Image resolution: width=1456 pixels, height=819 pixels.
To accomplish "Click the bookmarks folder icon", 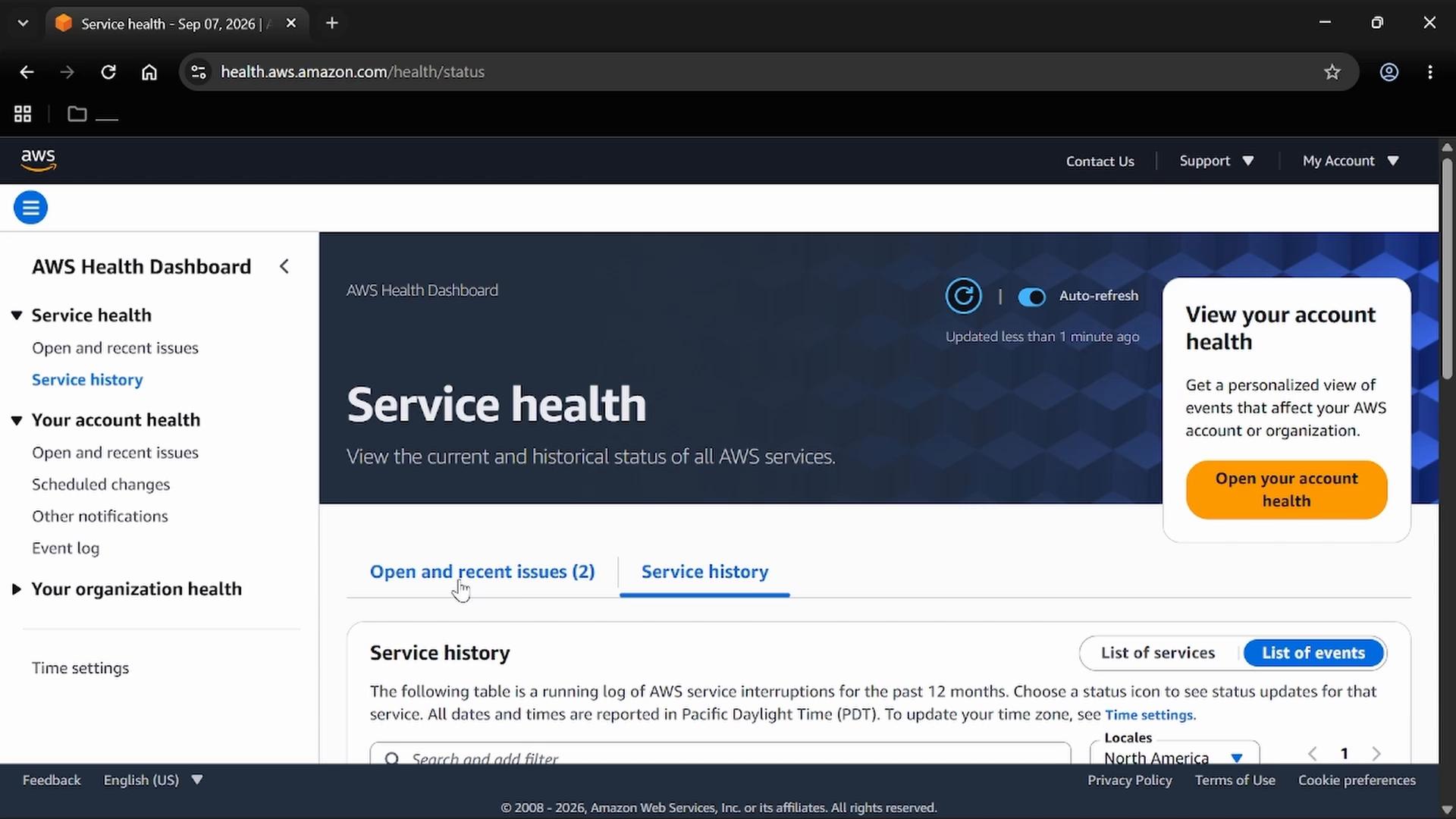I will [77, 114].
